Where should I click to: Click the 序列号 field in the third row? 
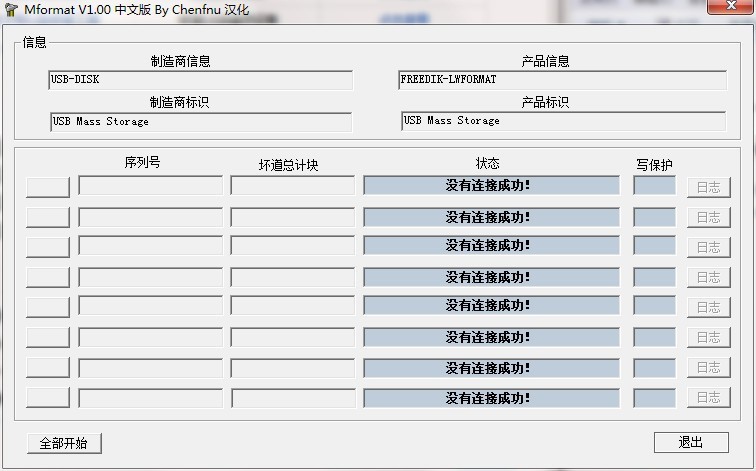coord(150,245)
